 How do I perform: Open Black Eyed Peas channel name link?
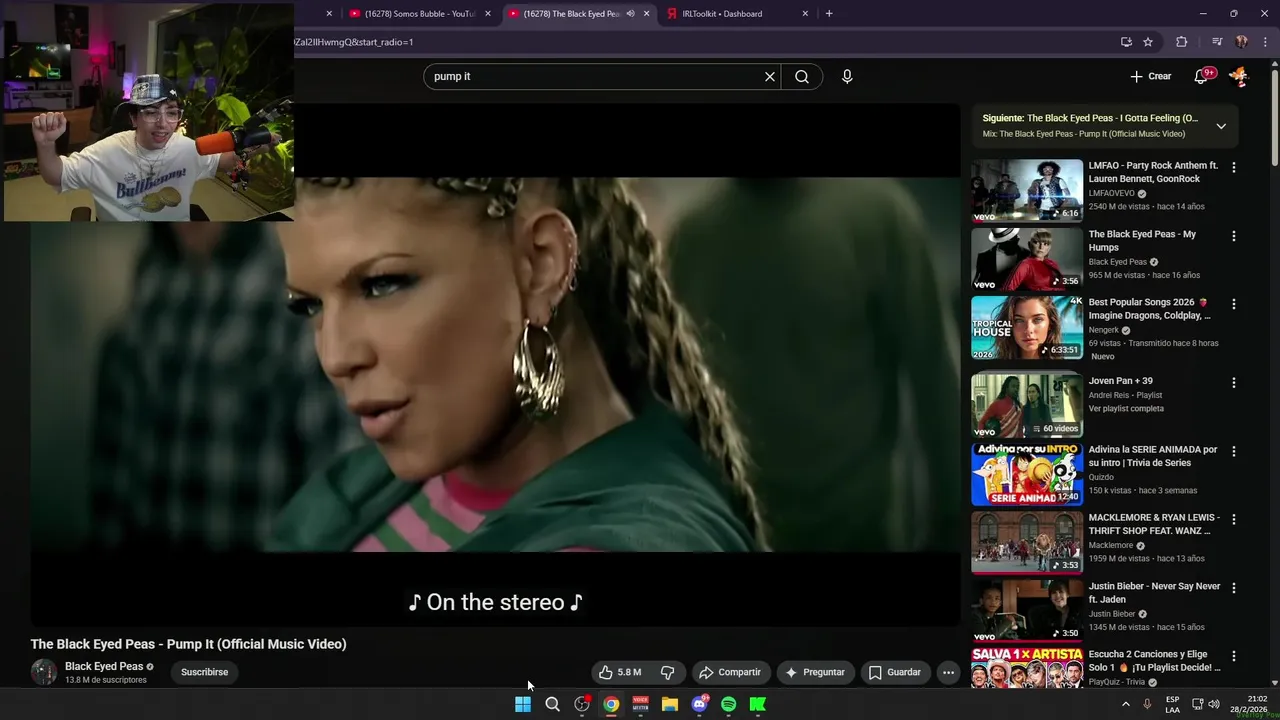pyautogui.click(x=104, y=666)
